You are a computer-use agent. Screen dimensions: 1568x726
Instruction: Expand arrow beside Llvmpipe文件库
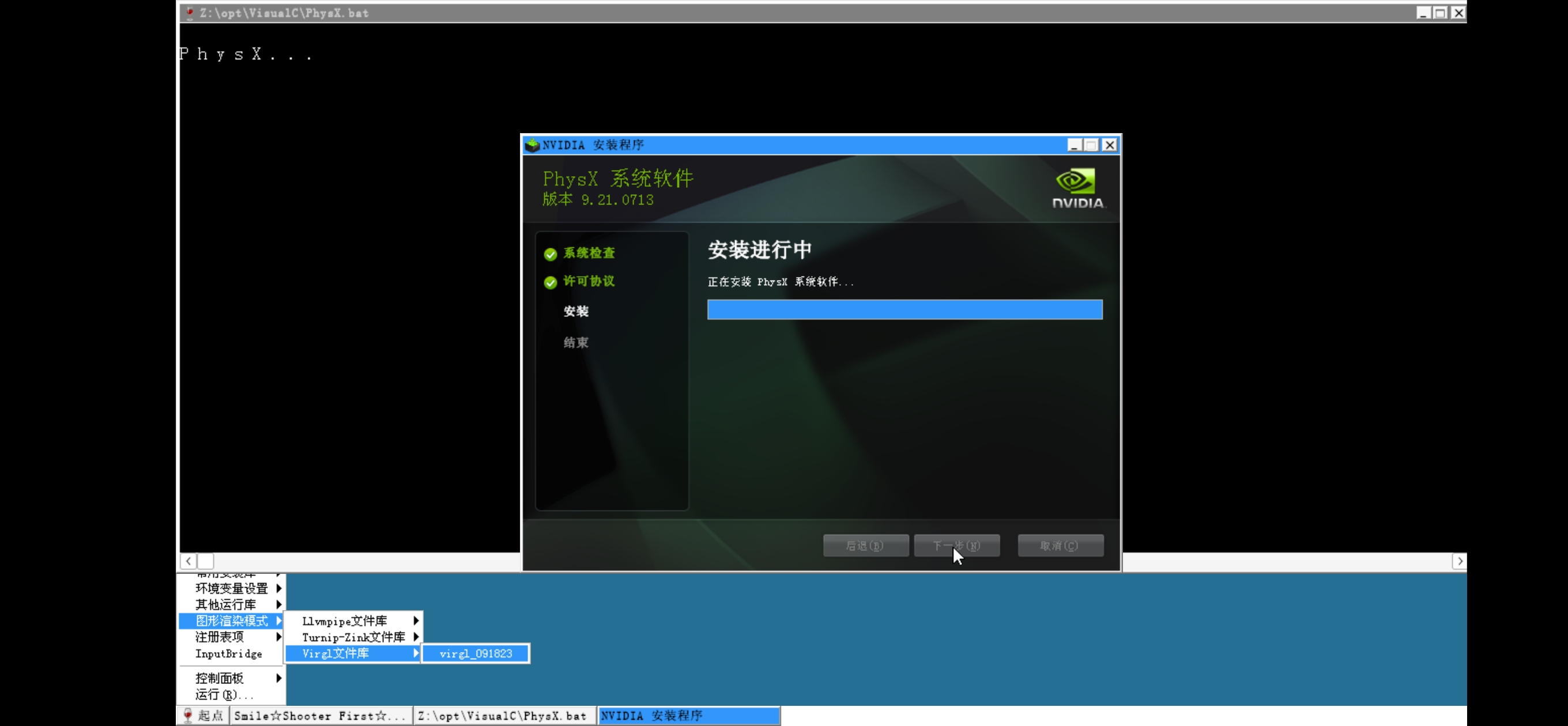pos(416,621)
